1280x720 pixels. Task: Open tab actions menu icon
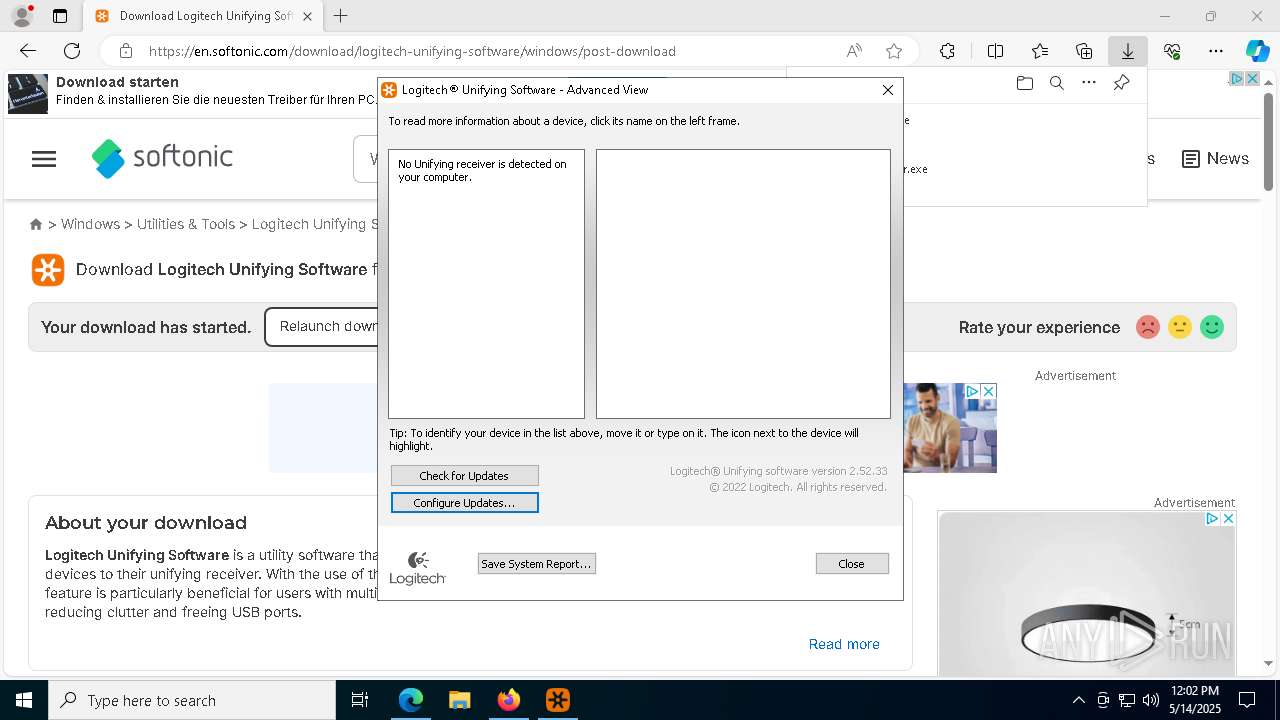coord(60,16)
